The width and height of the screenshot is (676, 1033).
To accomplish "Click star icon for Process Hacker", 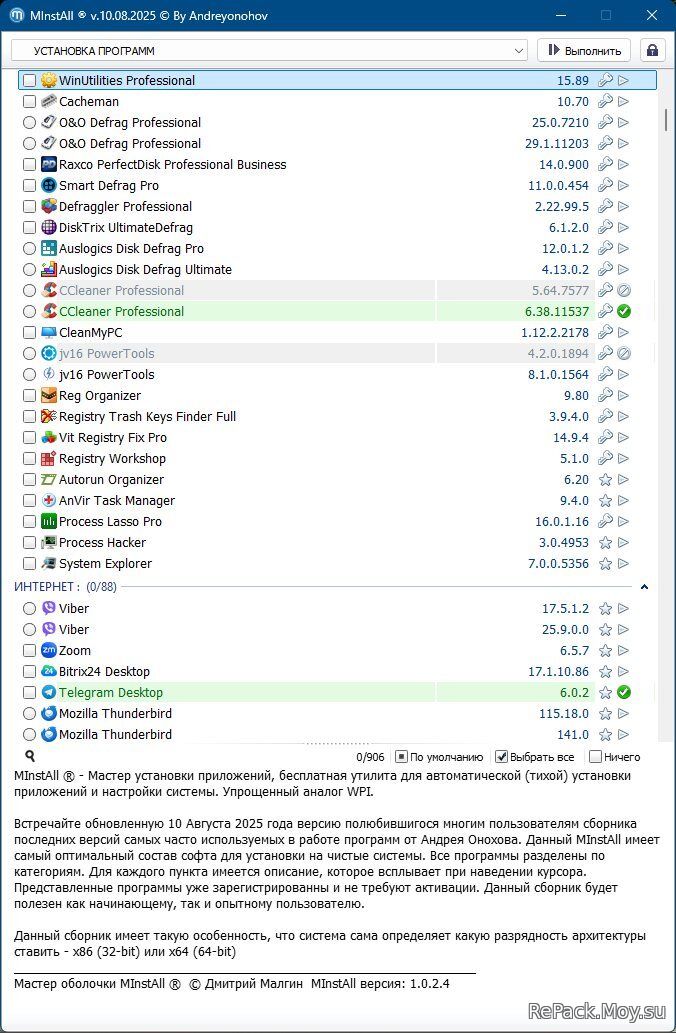I will click(605, 543).
